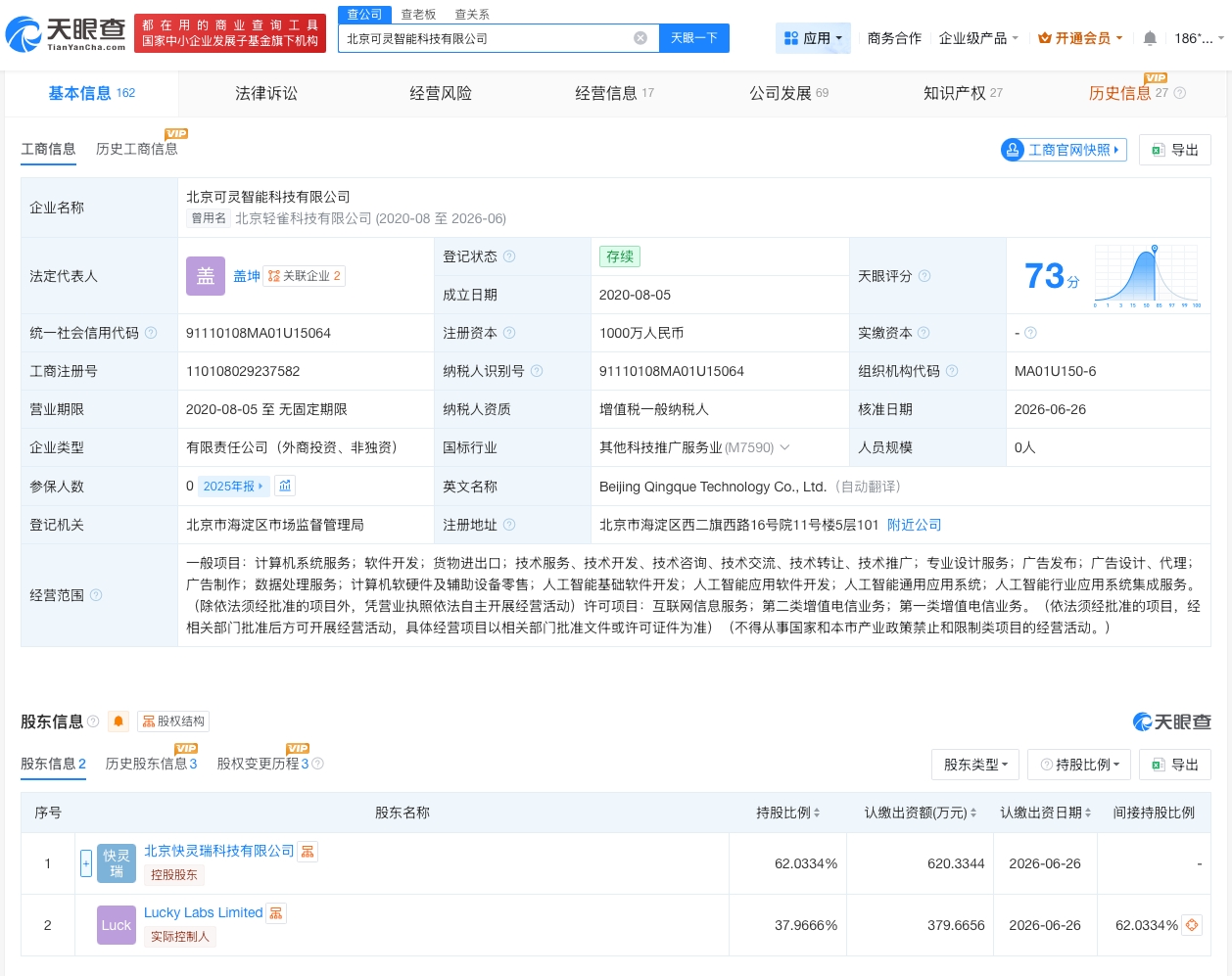1232x976 pixels.
Task: Open the 附近公司 link
Action: click(914, 525)
